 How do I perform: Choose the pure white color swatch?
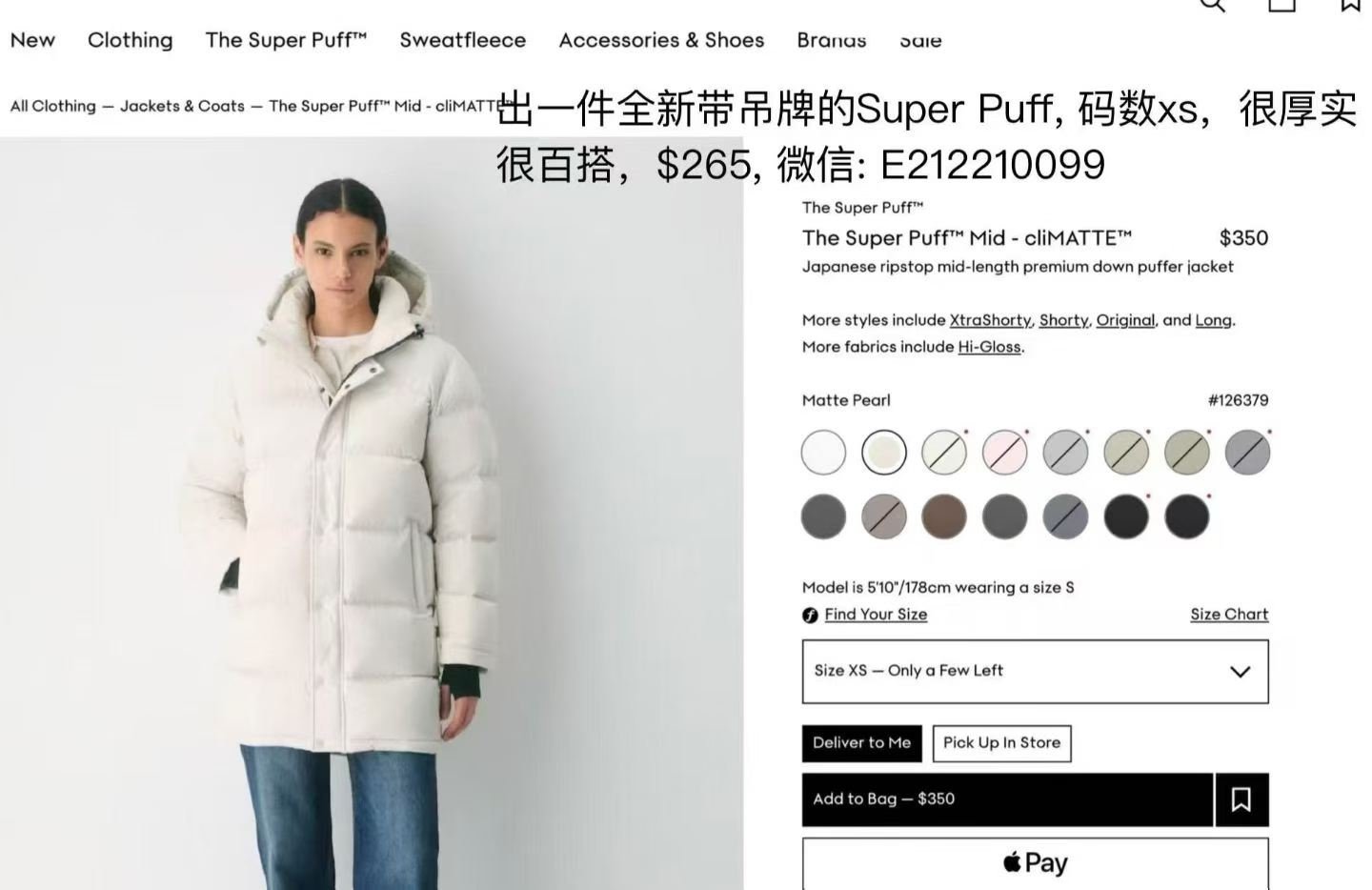click(x=823, y=452)
